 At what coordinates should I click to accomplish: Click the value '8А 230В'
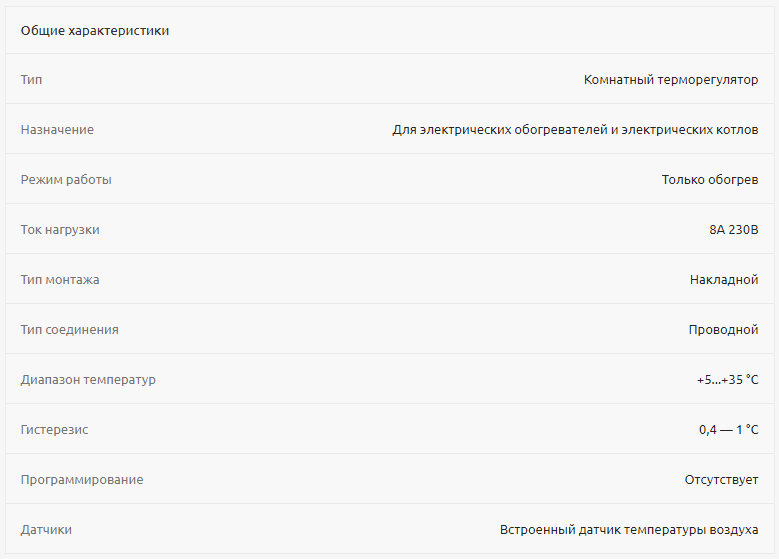click(734, 230)
